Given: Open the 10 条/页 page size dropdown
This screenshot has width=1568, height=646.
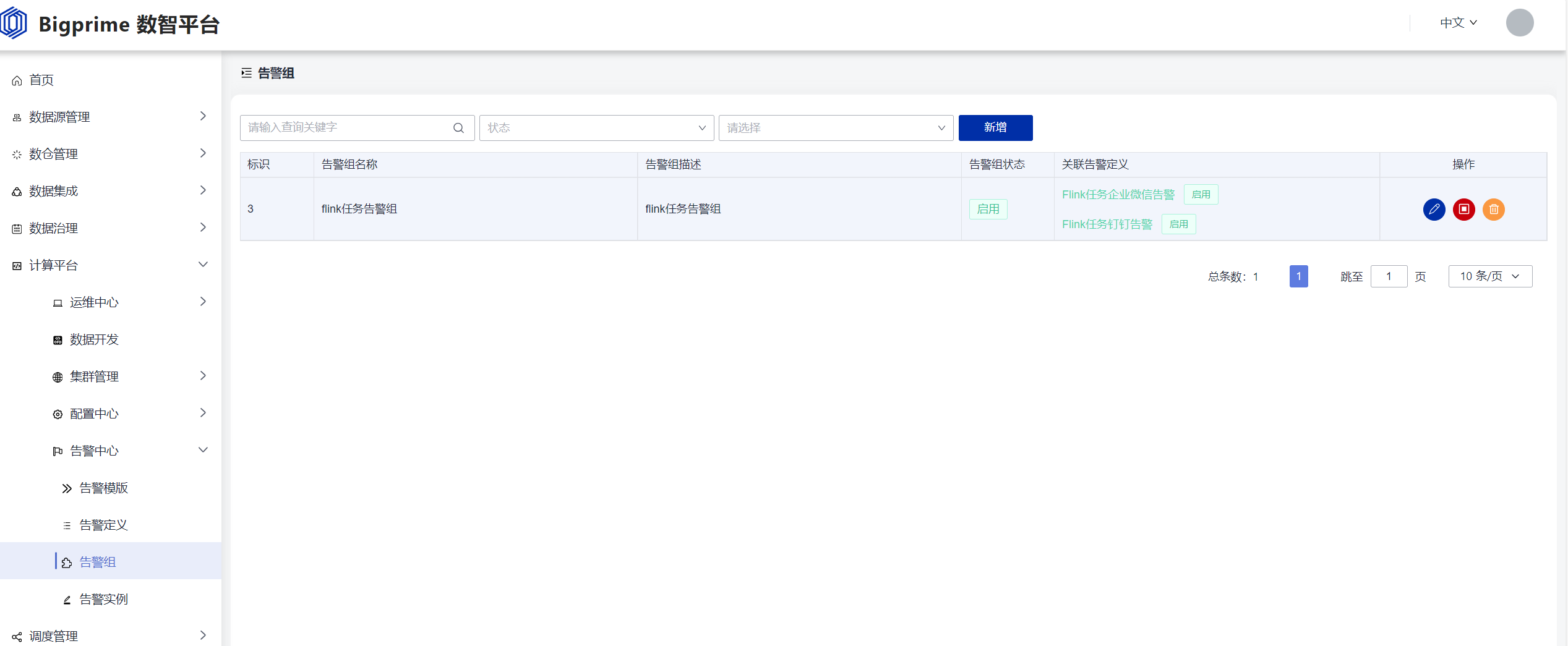Looking at the screenshot, I should [x=1490, y=276].
